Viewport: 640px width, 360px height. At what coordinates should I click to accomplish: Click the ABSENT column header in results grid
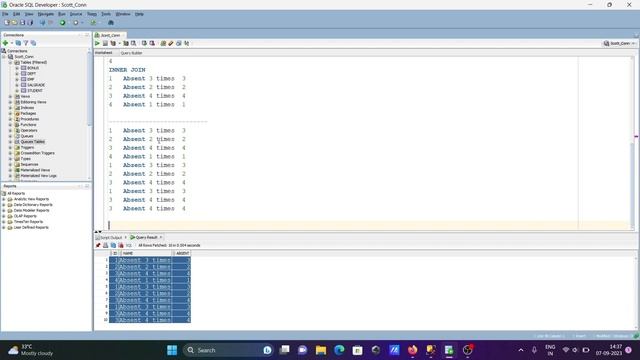[182, 253]
